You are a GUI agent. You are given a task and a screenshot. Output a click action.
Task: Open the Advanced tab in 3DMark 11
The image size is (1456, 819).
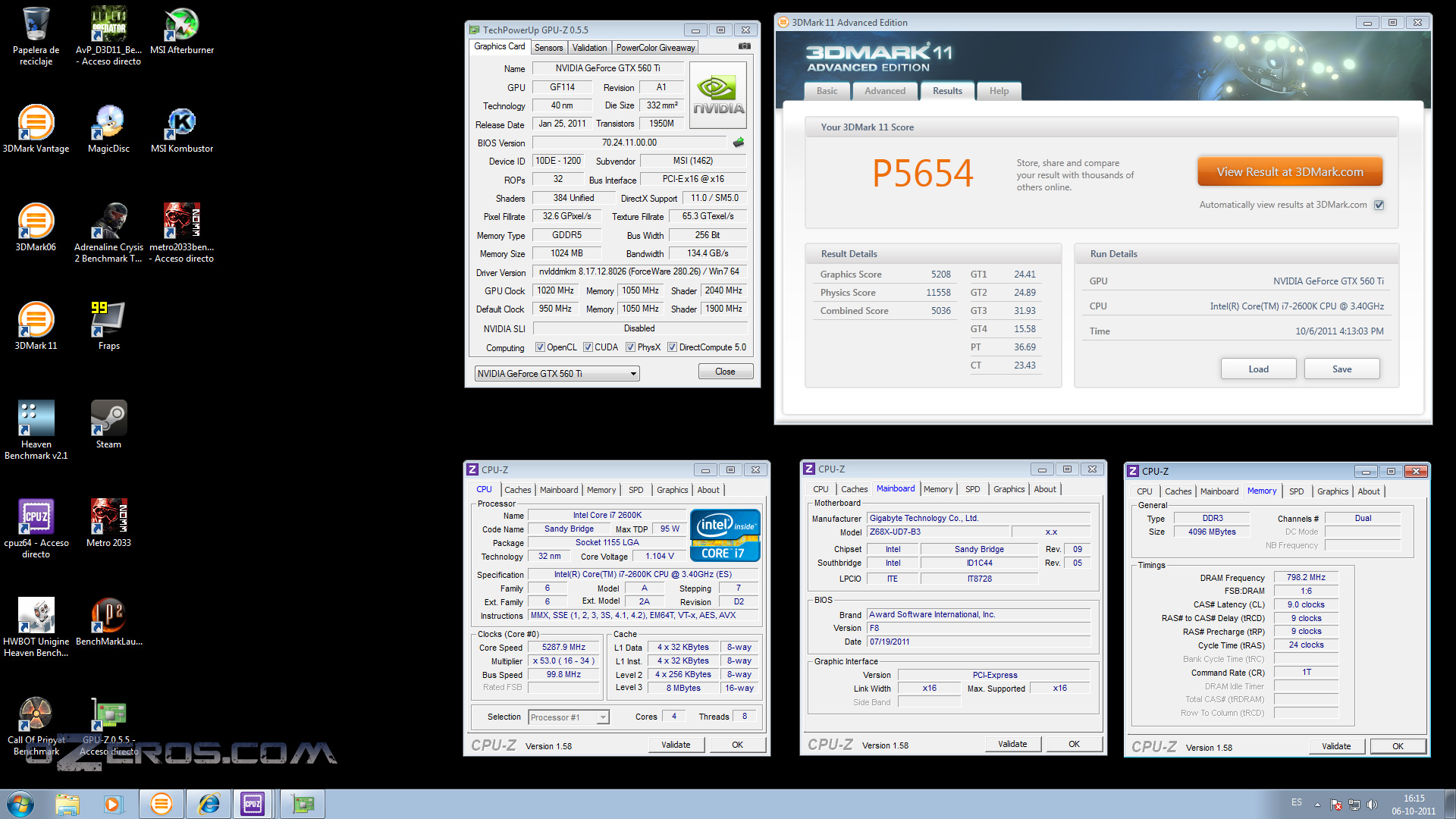[885, 91]
